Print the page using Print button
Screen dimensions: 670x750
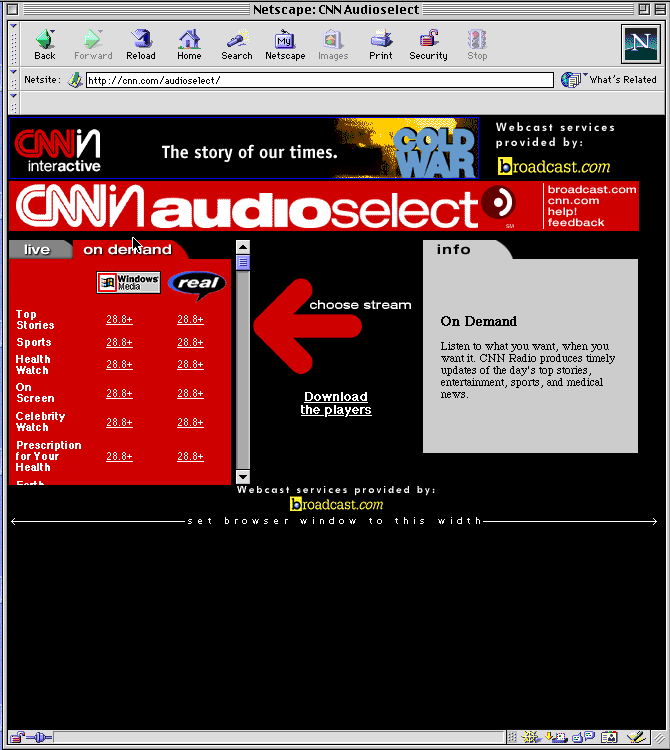tap(381, 45)
